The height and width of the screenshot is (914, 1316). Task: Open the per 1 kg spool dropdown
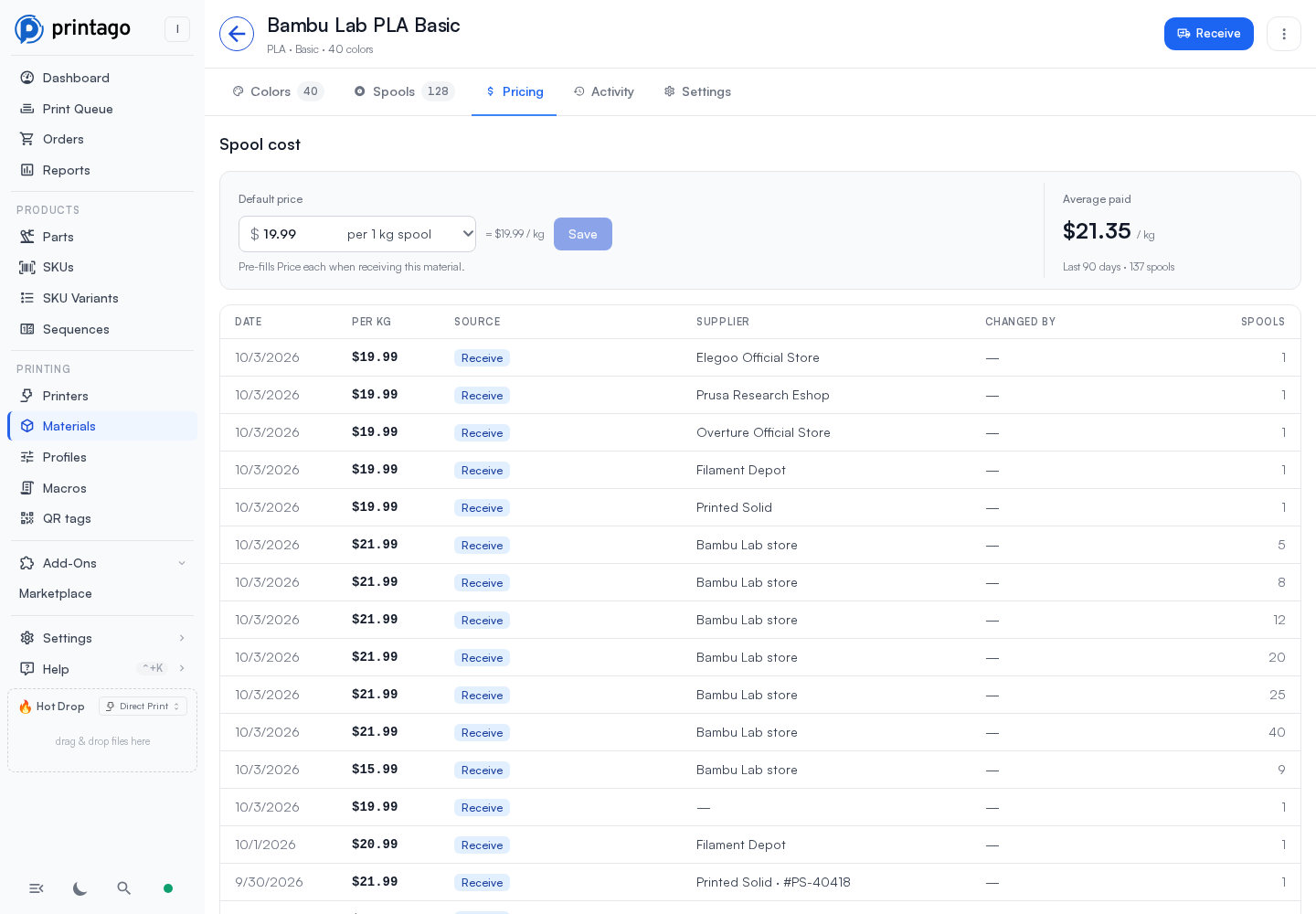click(409, 234)
